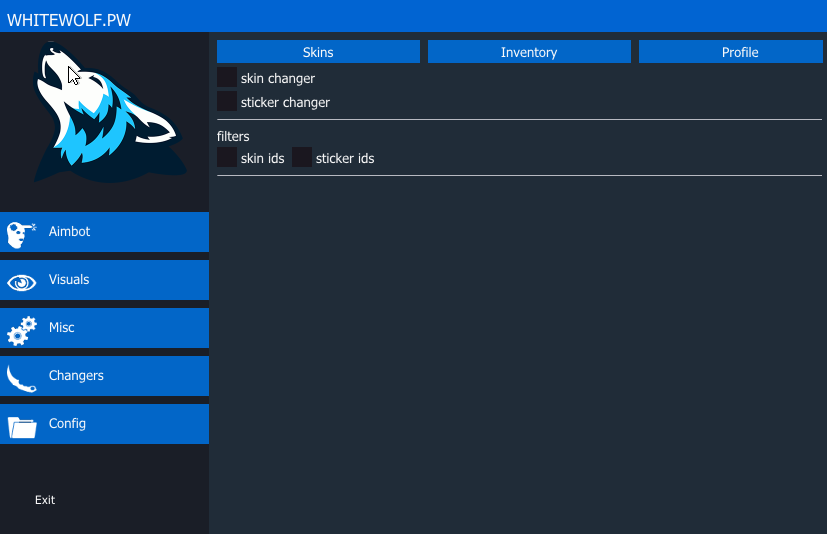Screen dimensions: 827x534
Task: Click the filters heading text
Action: [x=233, y=136]
